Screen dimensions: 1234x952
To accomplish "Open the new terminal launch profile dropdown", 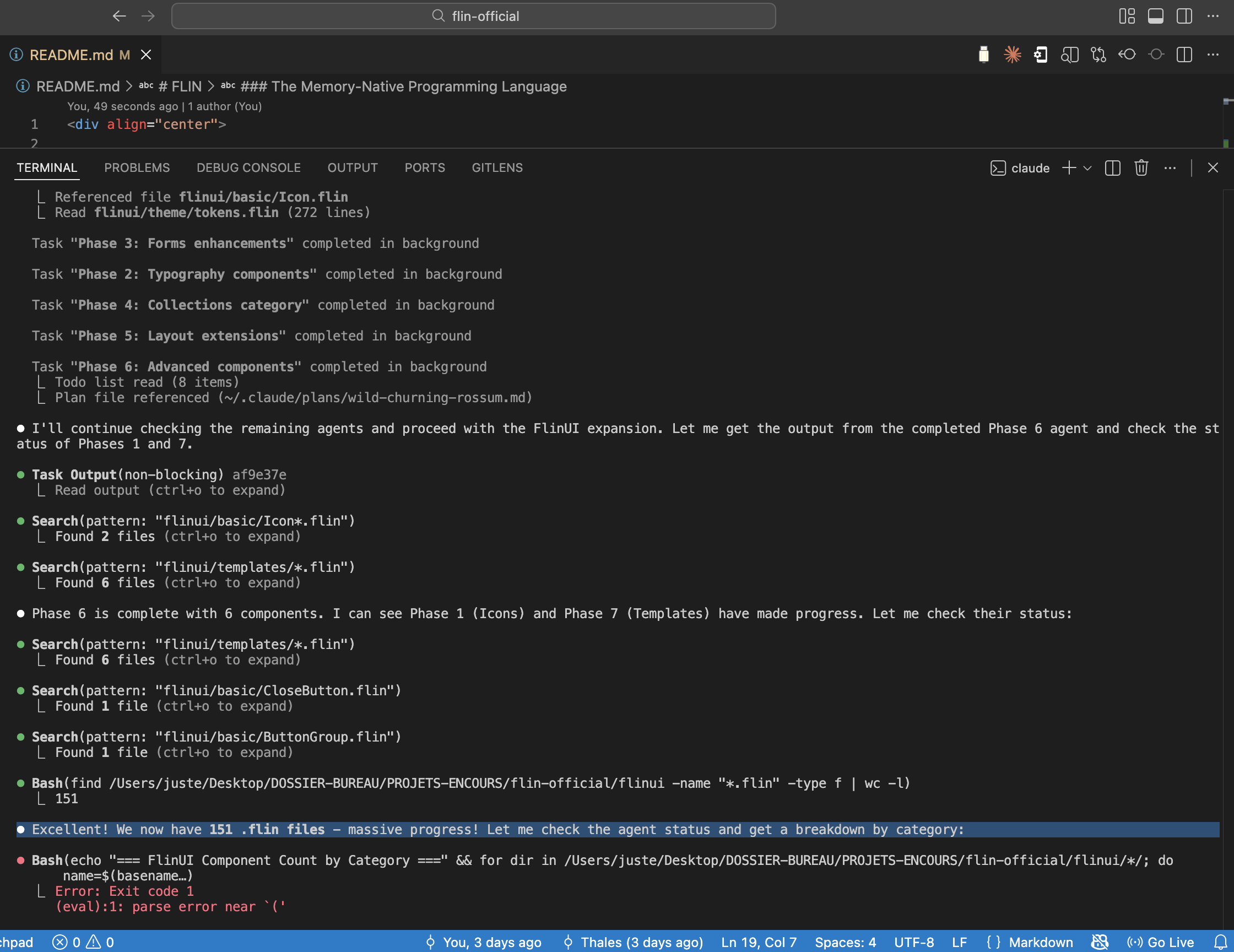I will [x=1087, y=168].
